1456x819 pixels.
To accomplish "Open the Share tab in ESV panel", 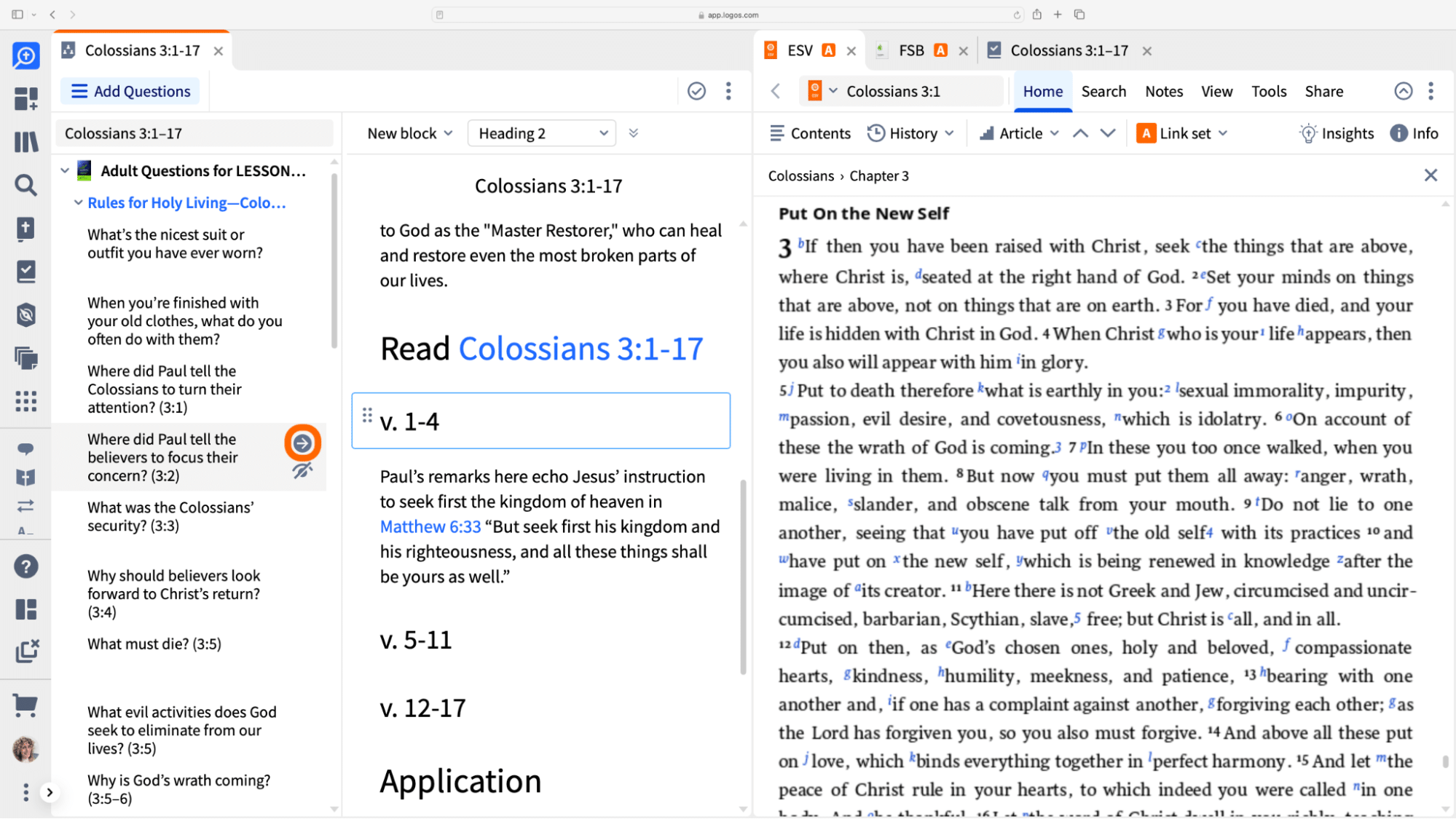I will point(1324,91).
